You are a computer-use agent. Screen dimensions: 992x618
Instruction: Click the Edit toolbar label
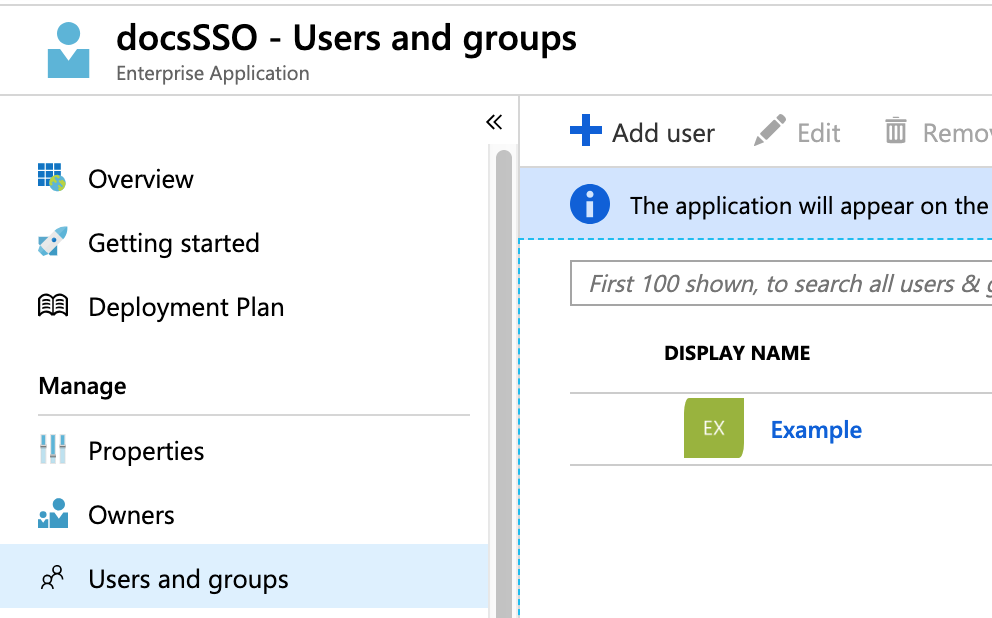pyautogui.click(x=819, y=133)
